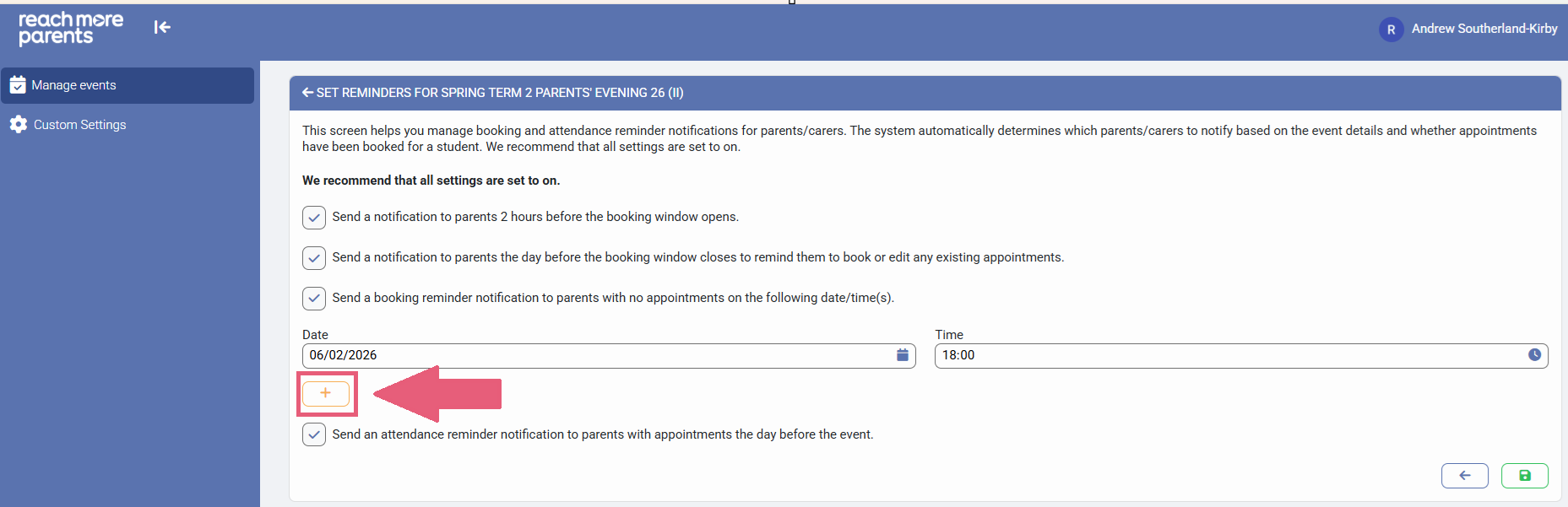Open the Manage events menu item
Image resolution: width=1568 pixels, height=507 pixels.
74,85
